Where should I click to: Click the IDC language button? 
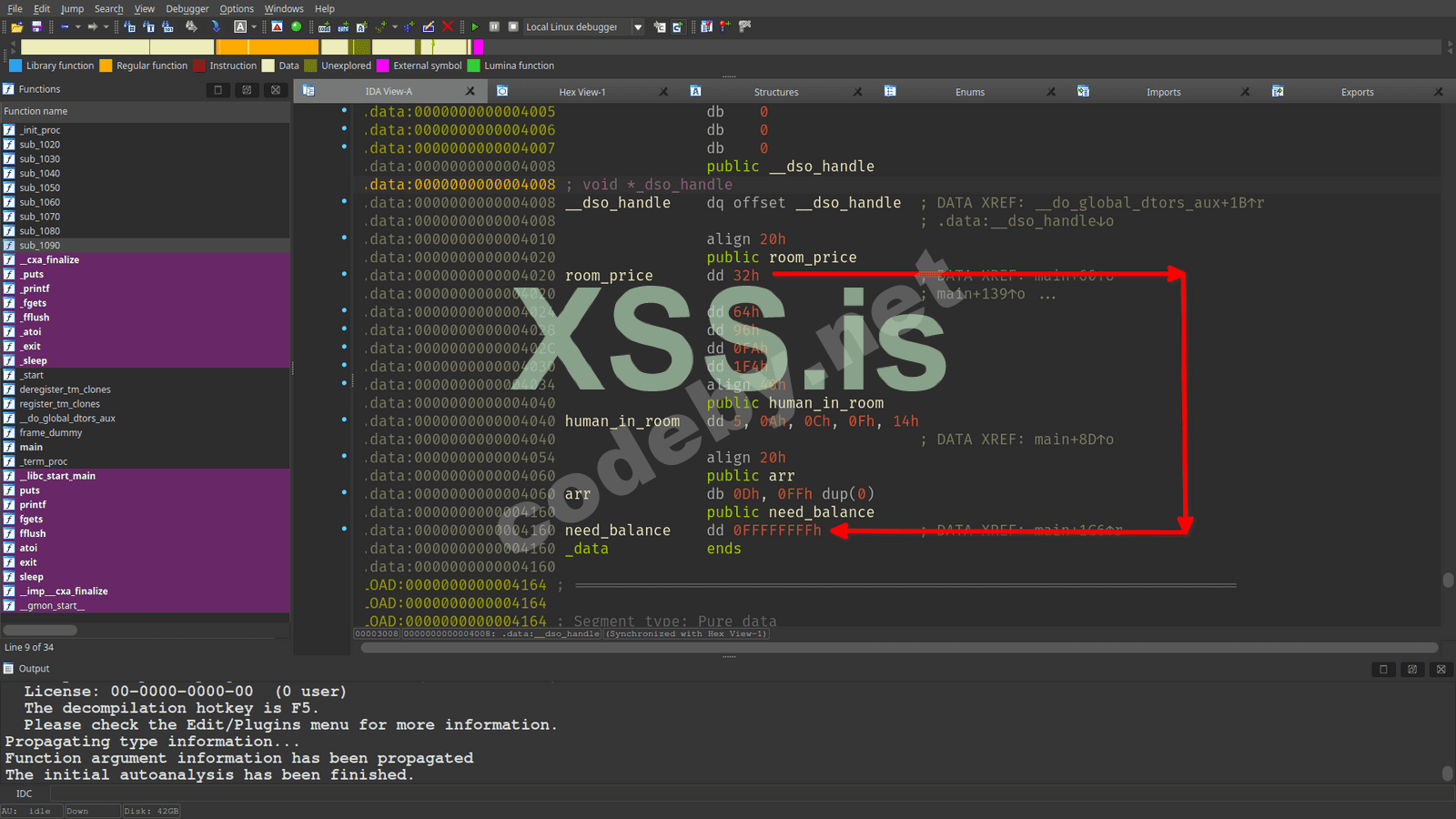coord(24,794)
